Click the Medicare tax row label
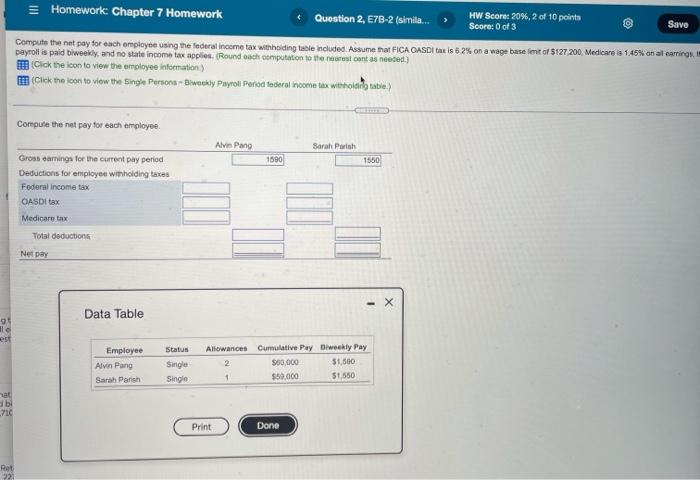The width and height of the screenshot is (700, 480). [44, 218]
